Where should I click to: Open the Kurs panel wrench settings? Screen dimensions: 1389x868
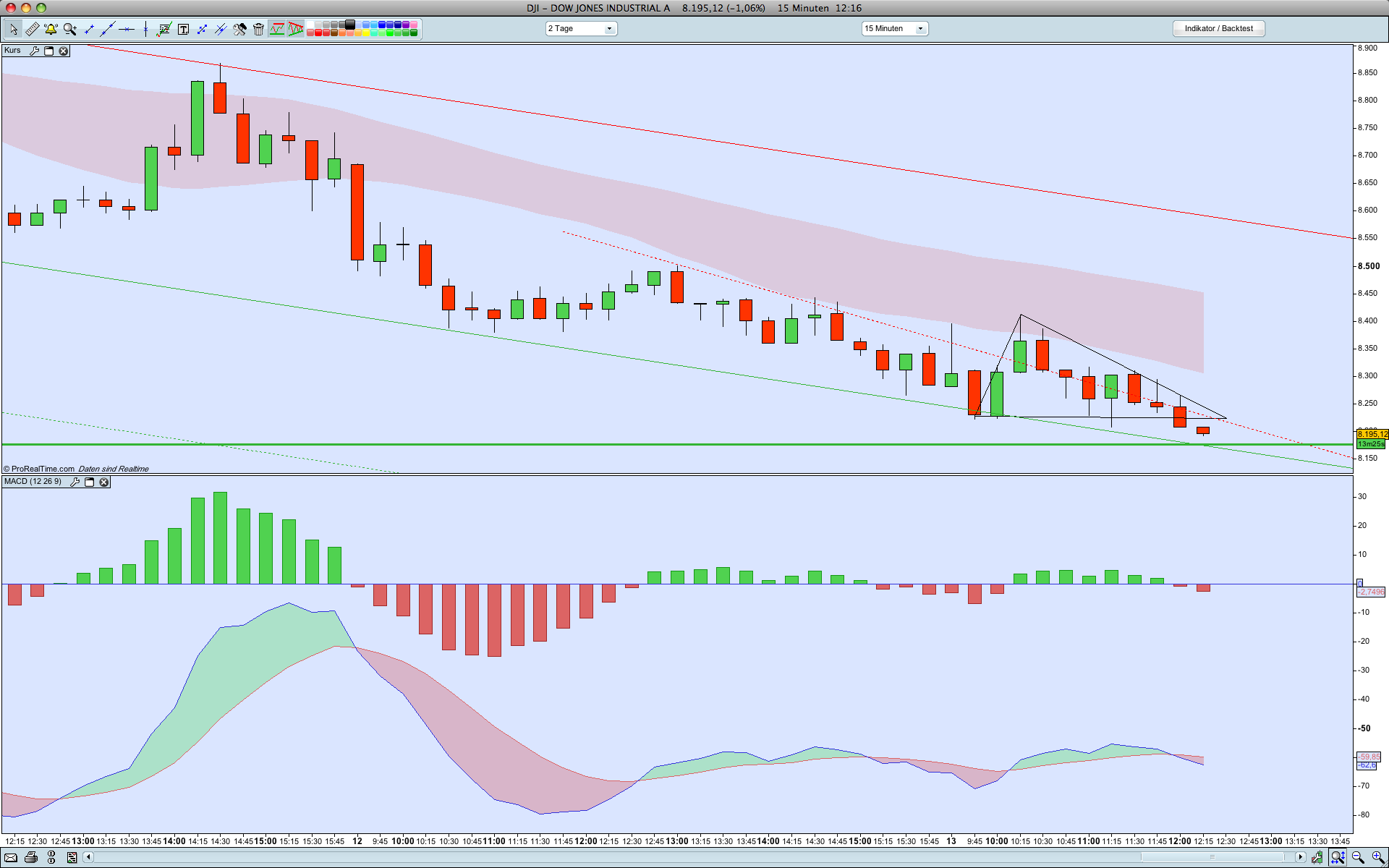[34, 51]
